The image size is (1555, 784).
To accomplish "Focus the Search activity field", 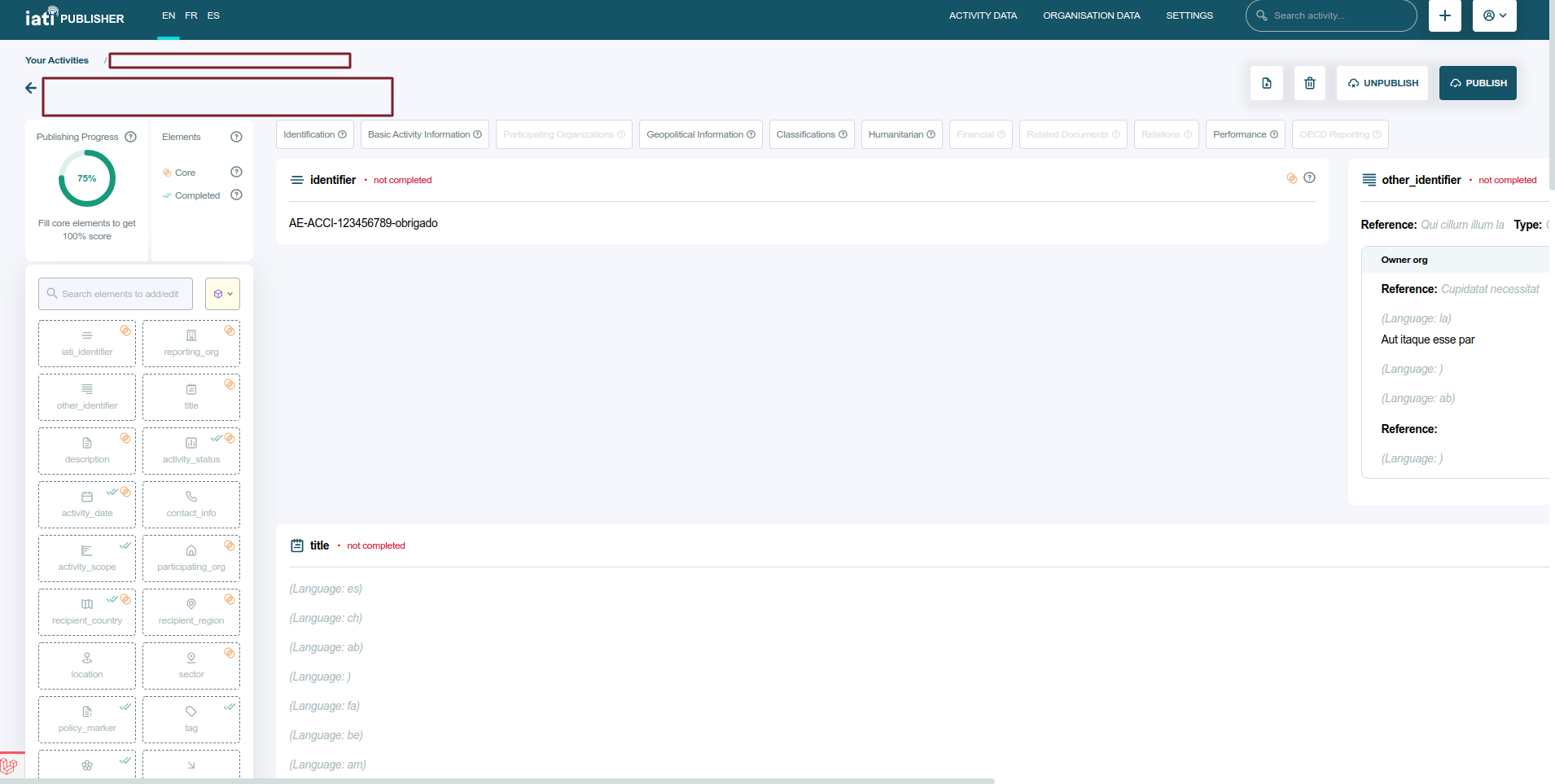I will pyautogui.click(x=1331, y=15).
